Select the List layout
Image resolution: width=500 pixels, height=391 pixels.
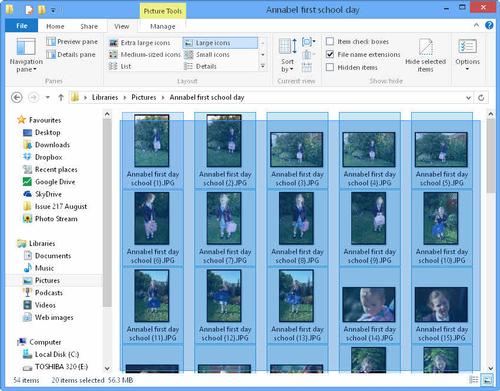120,66
